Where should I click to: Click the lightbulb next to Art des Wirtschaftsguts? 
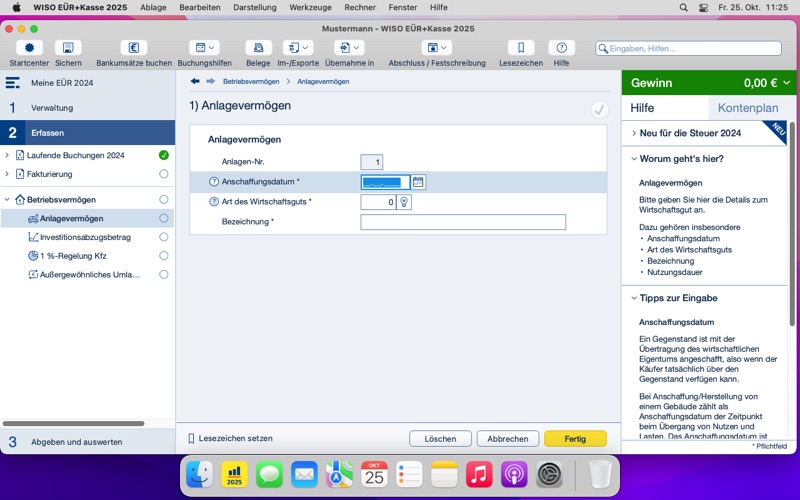coord(404,202)
